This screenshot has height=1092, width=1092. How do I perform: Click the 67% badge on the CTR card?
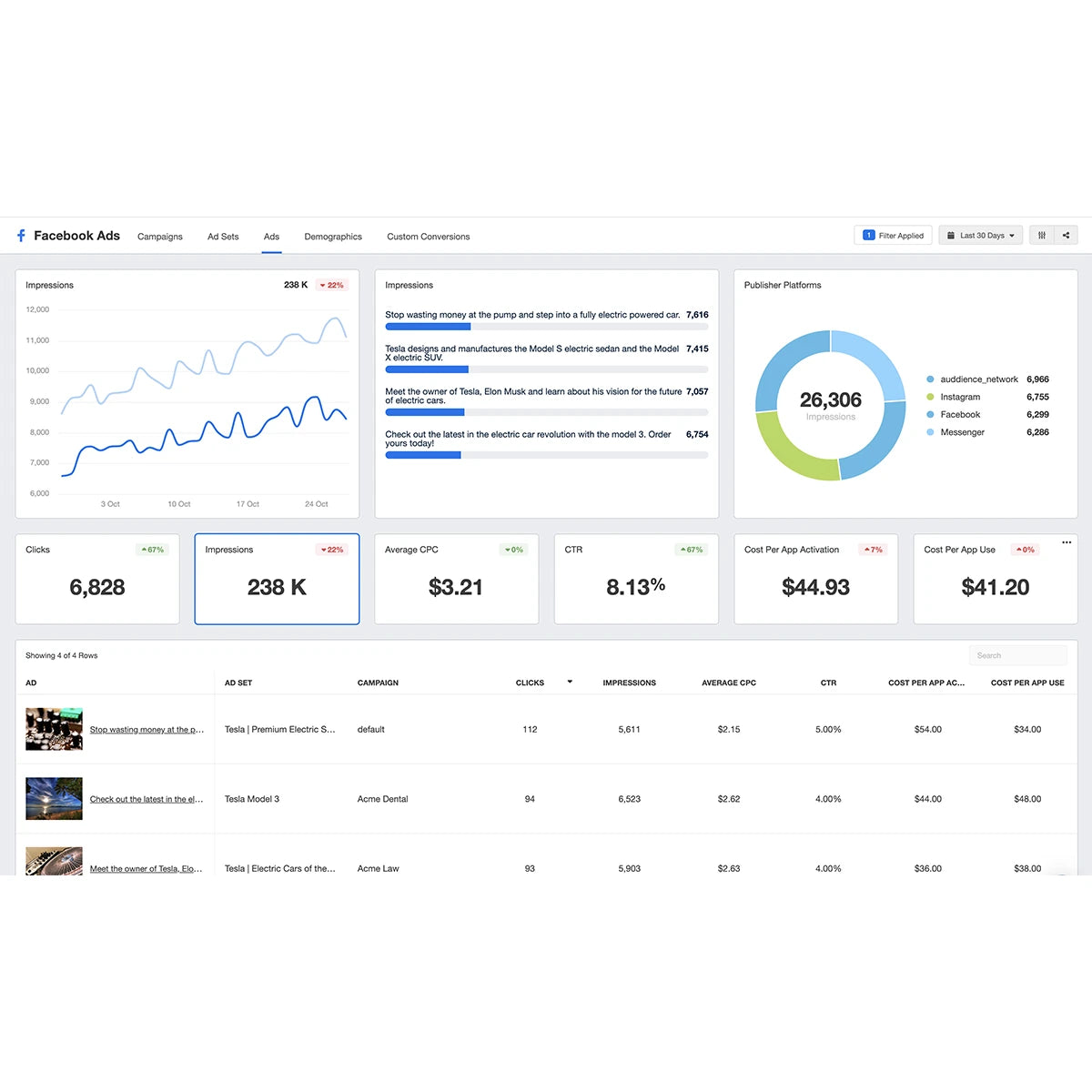(x=692, y=550)
